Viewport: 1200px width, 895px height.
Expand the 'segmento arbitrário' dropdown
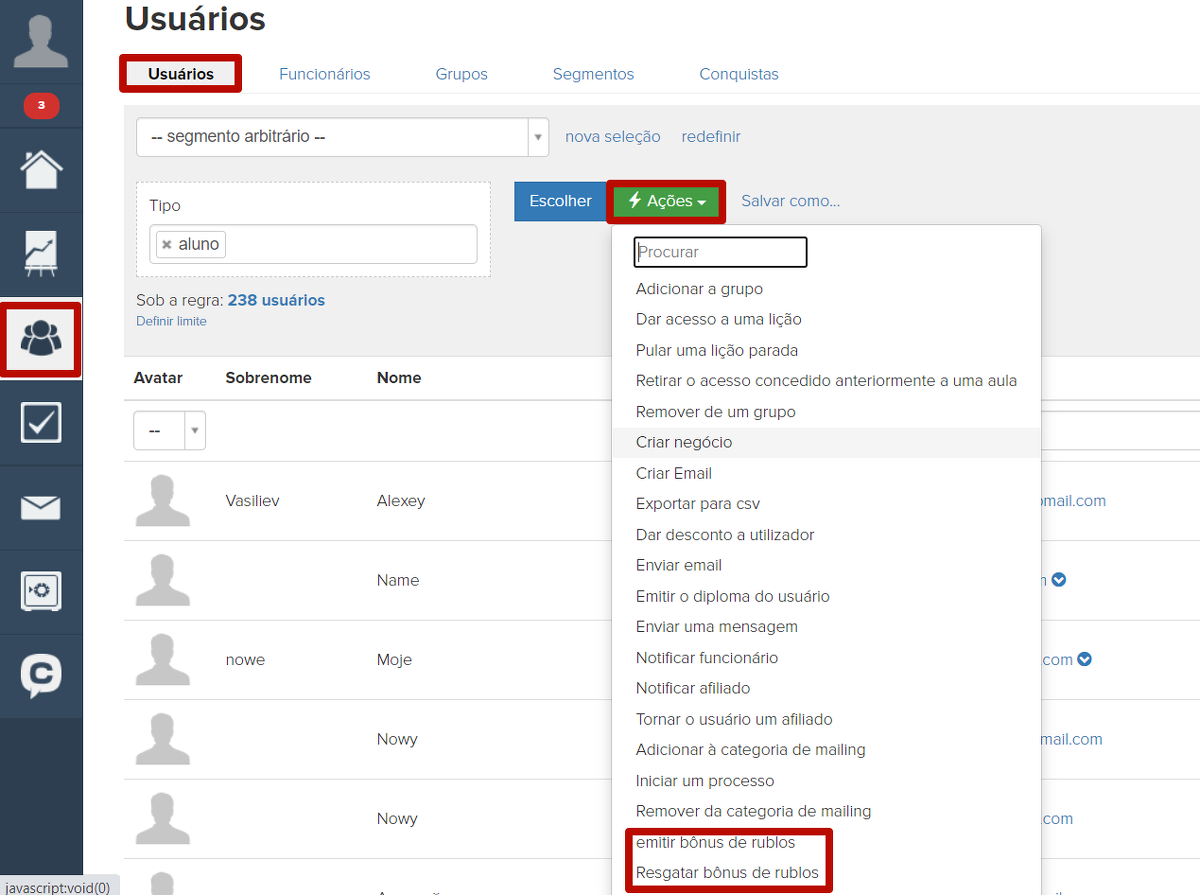[539, 137]
